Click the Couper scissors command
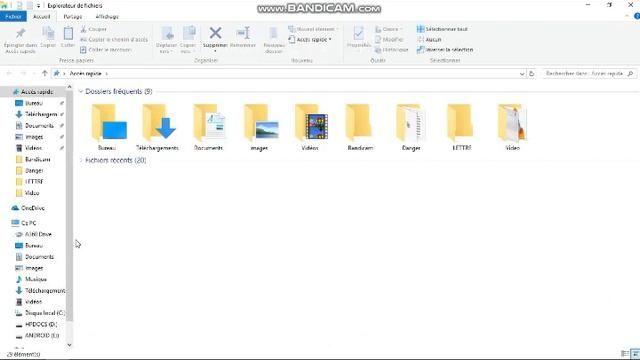640x360 pixels. 93,29
